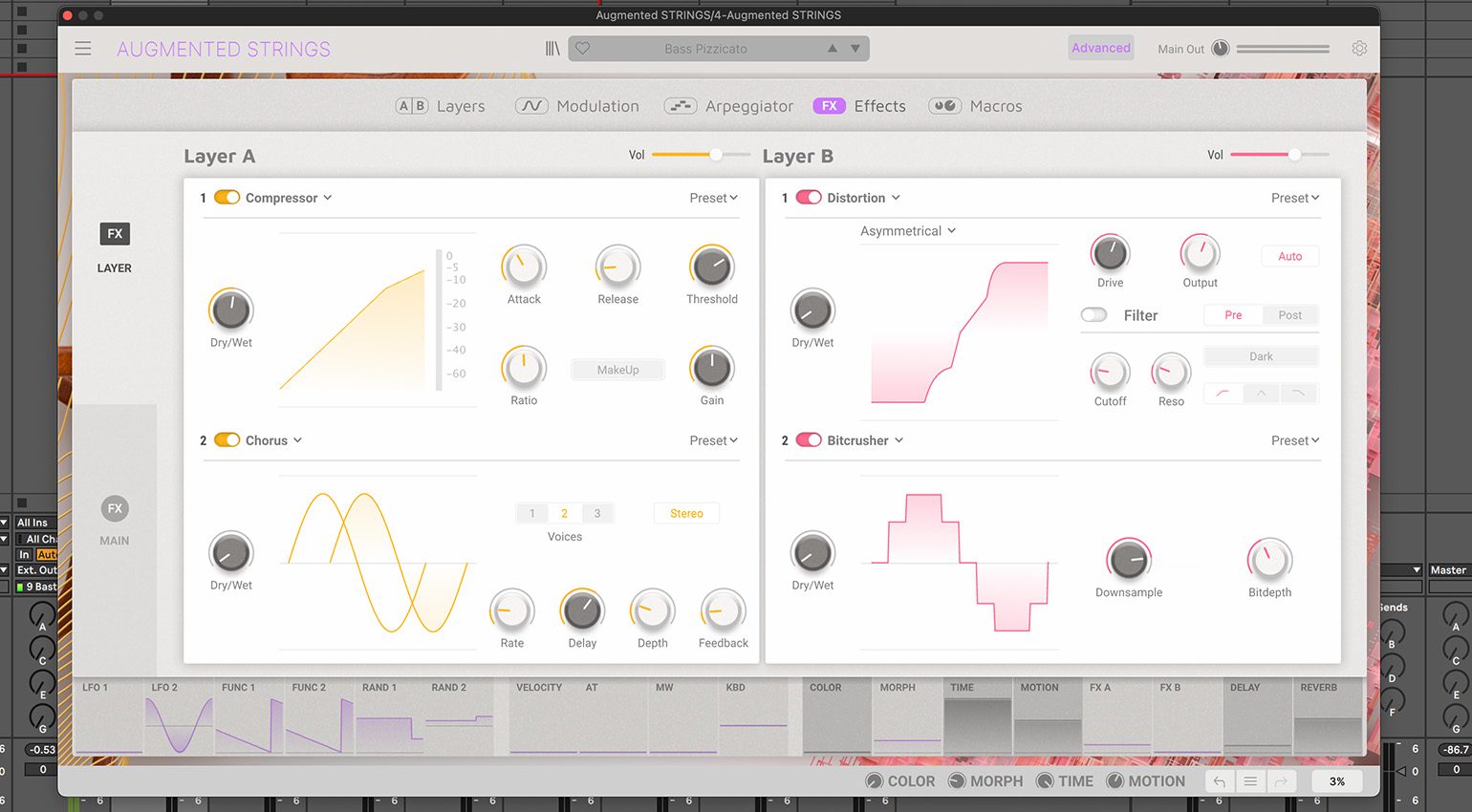Click Bitcrusher Downsample knob
1472x812 pixels.
pos(1129,561)
